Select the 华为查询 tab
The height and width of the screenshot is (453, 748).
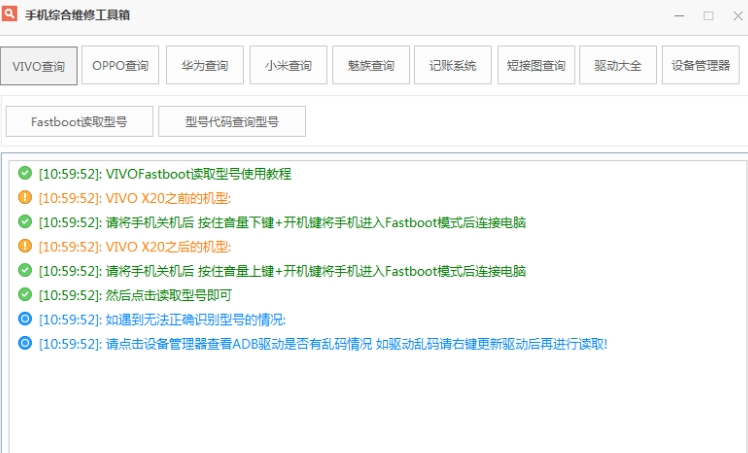pos(205,65)
